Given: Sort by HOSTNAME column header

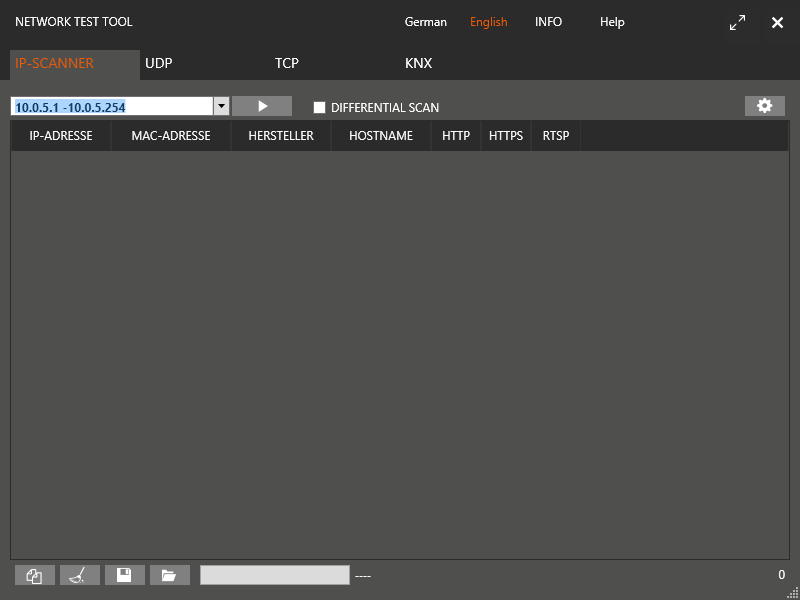Looking at the screenshot, I should point(381,136).
